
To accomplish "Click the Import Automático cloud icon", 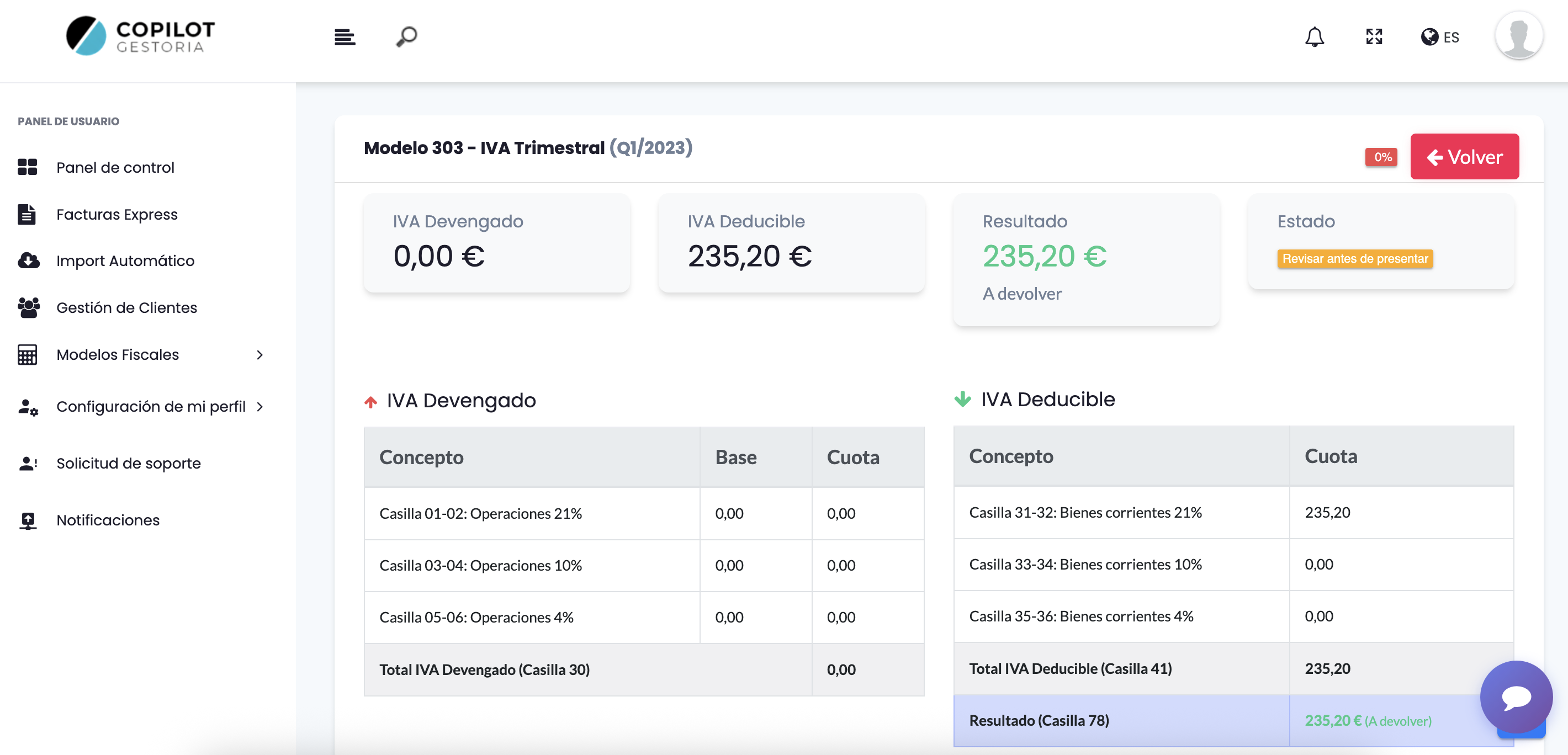I will pyautogui.click(x=27, y=260).
